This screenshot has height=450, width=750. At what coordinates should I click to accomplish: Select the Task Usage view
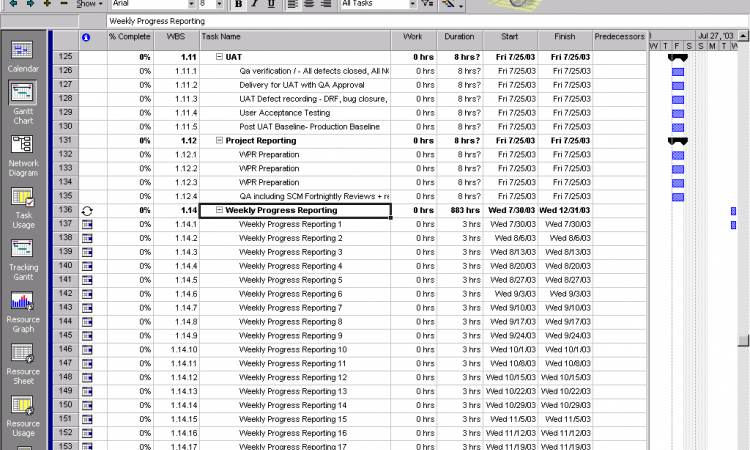pyautogui.click(x=22, y=207)
